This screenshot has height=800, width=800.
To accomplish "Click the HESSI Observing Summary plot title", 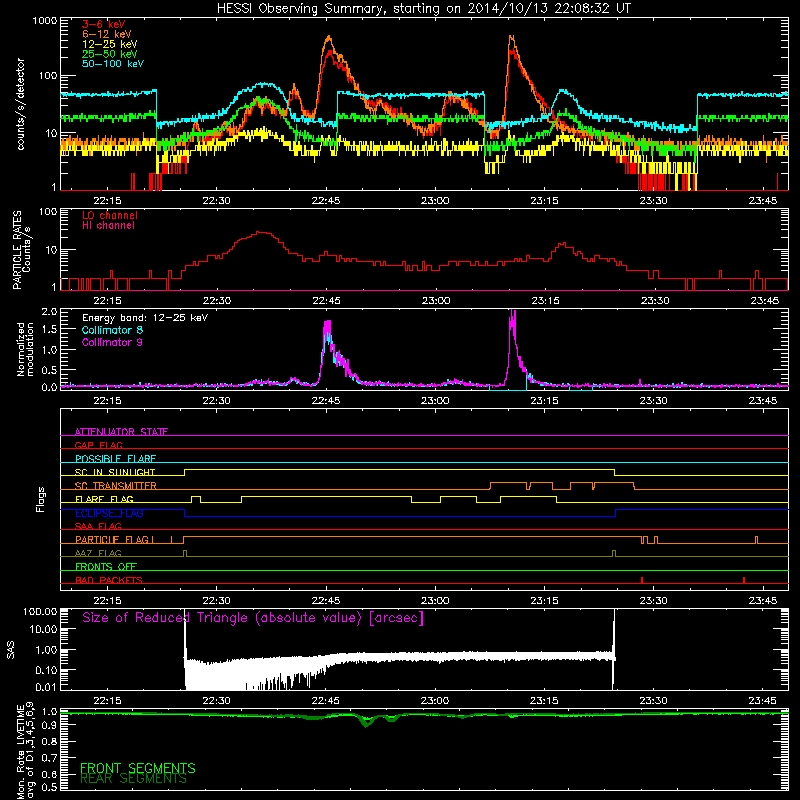I will click(x=424, y=8).
